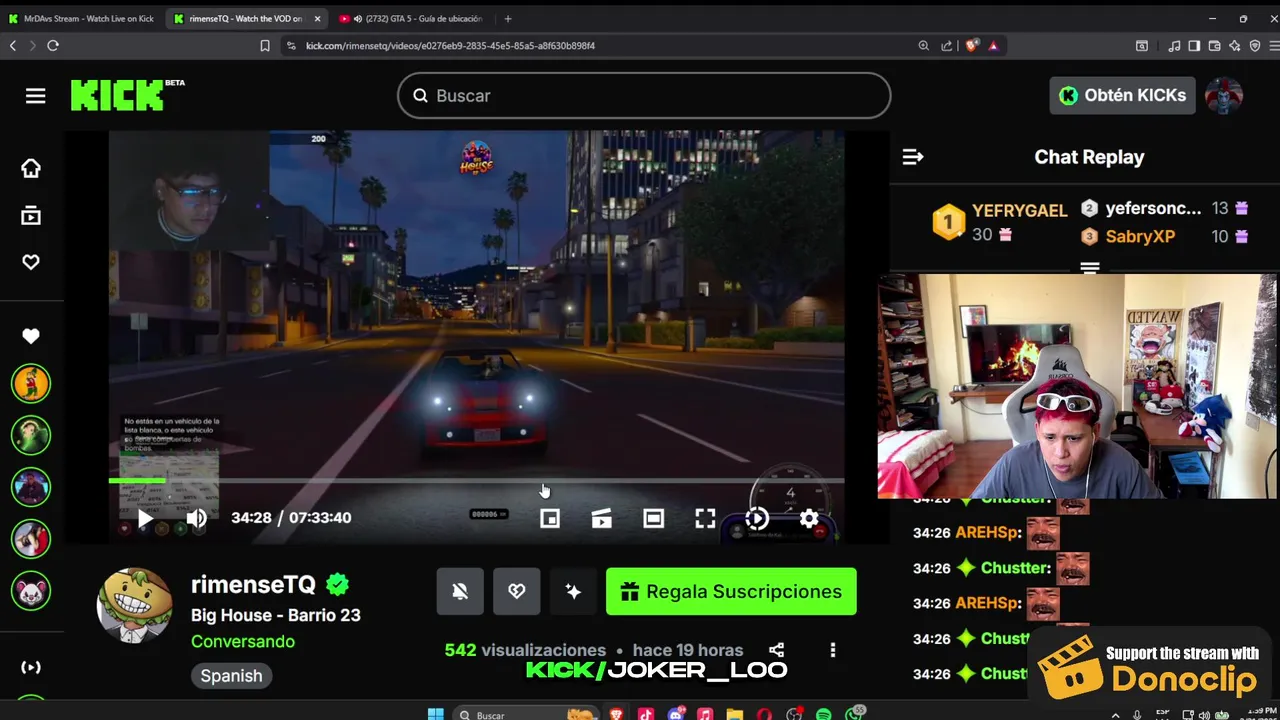The width and height of the screenshot is (1280, 720).
Task: Show hidden system tray icons
Action: pos(1115,714)
